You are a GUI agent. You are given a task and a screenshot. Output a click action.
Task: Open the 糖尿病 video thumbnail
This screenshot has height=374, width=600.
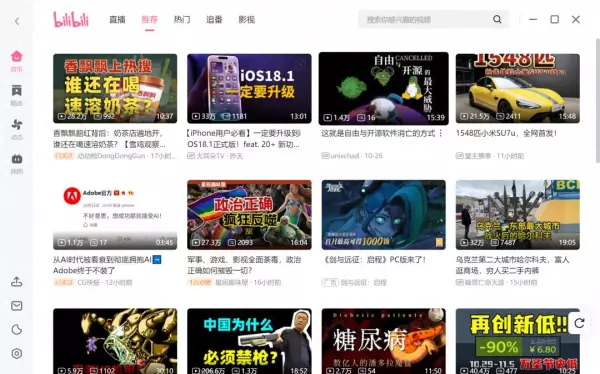click(x=383, y=341)
